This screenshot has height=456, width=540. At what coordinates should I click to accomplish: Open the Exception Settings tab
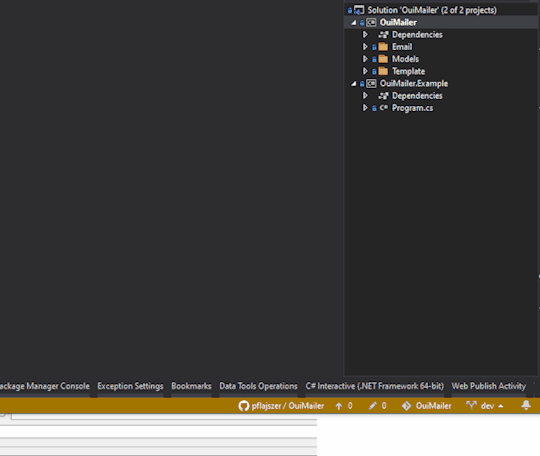pos(130,386)
